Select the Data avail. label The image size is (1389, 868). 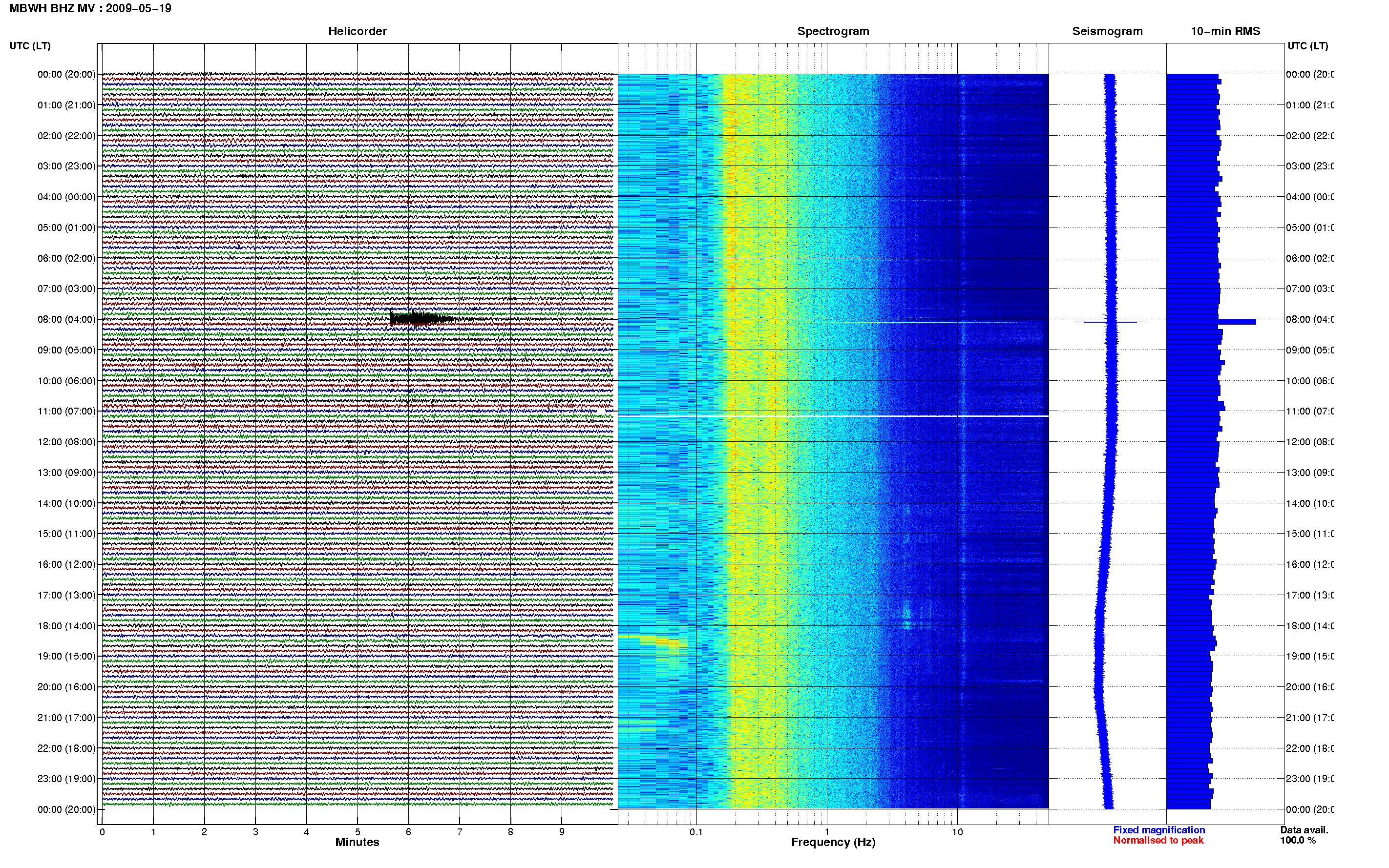[x=1304, y=830]
